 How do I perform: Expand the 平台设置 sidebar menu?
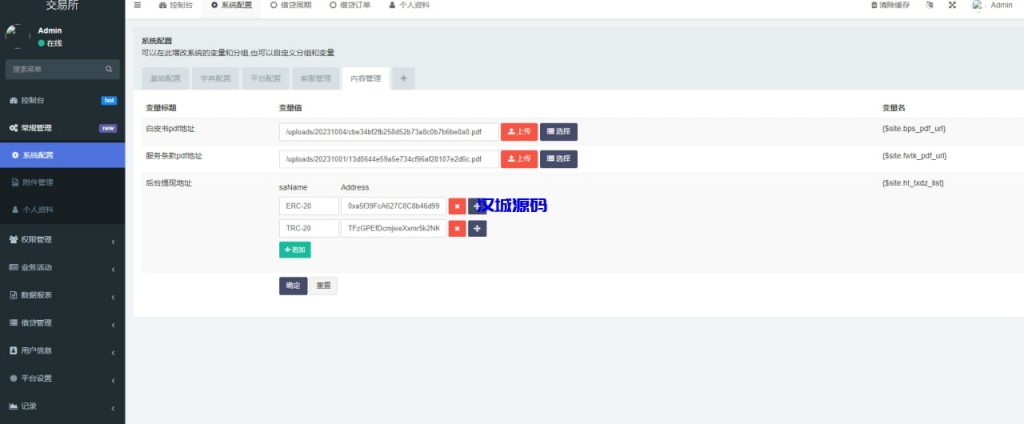point(62,378)
